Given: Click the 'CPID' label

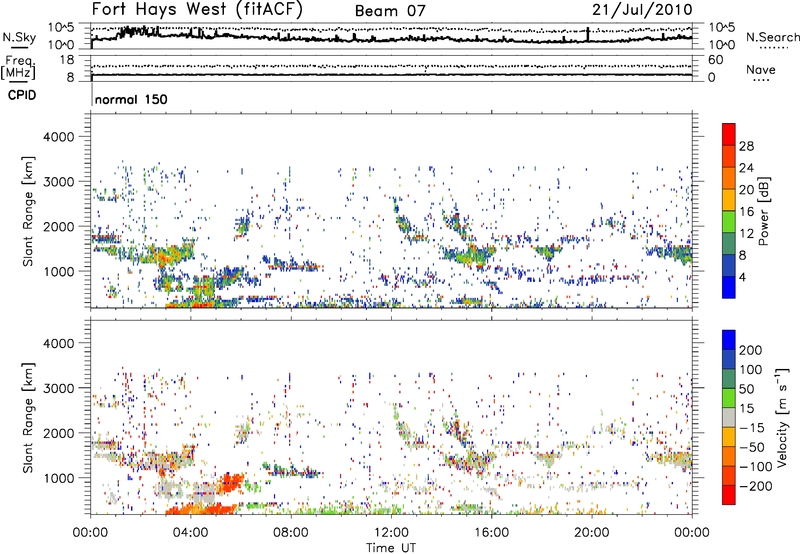Looking at the screenshot, I should (x=22, y=95).
